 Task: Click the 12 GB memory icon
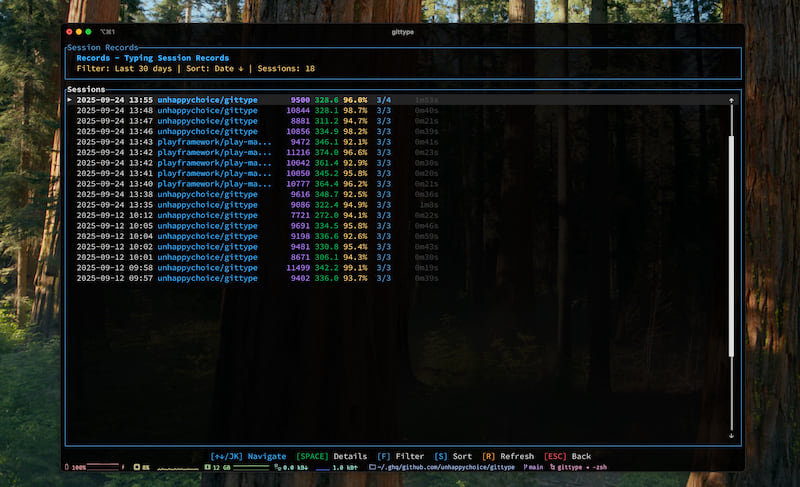click(207, 467)
